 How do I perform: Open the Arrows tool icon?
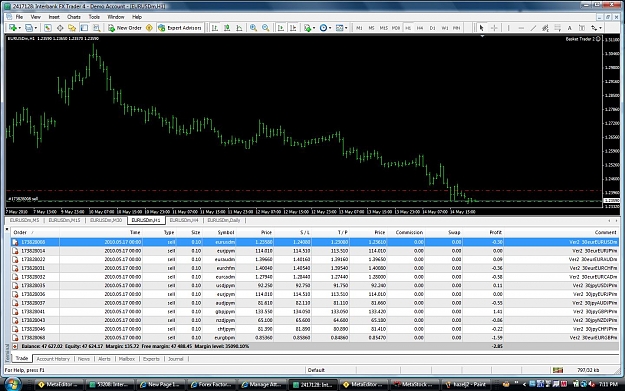(594, 28)
